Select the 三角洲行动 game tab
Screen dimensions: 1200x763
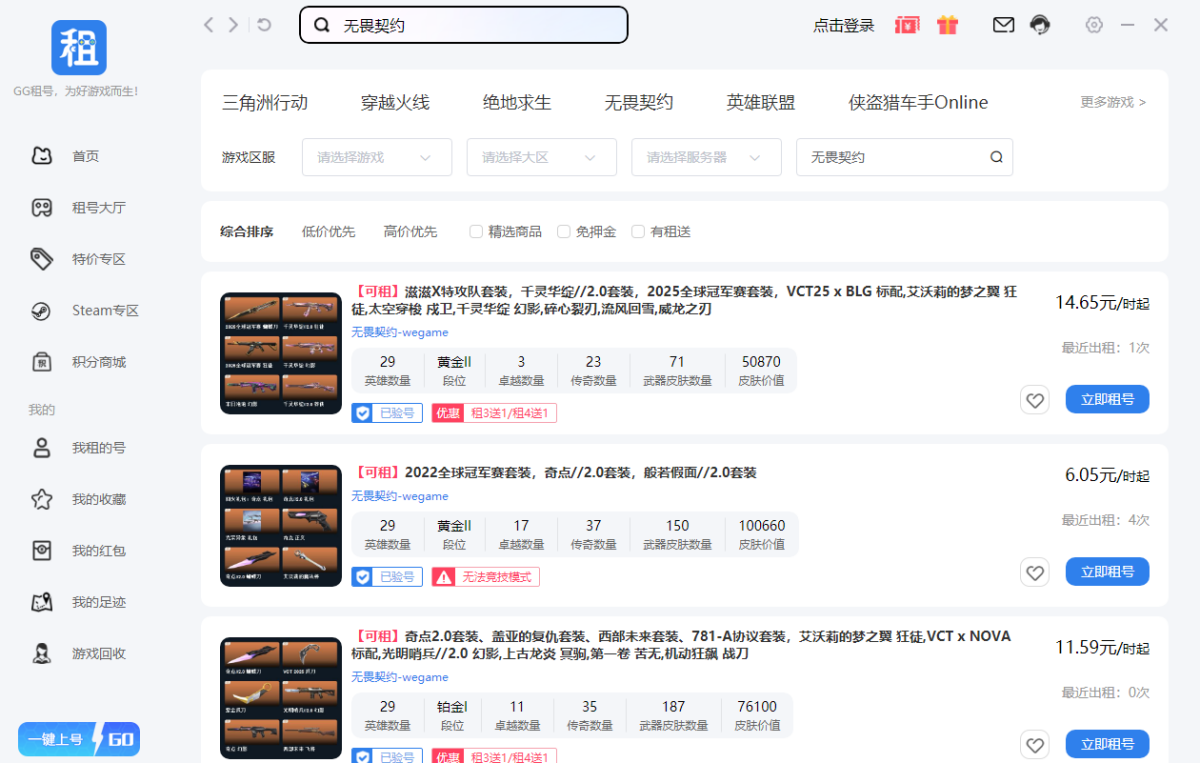(265, 102)
